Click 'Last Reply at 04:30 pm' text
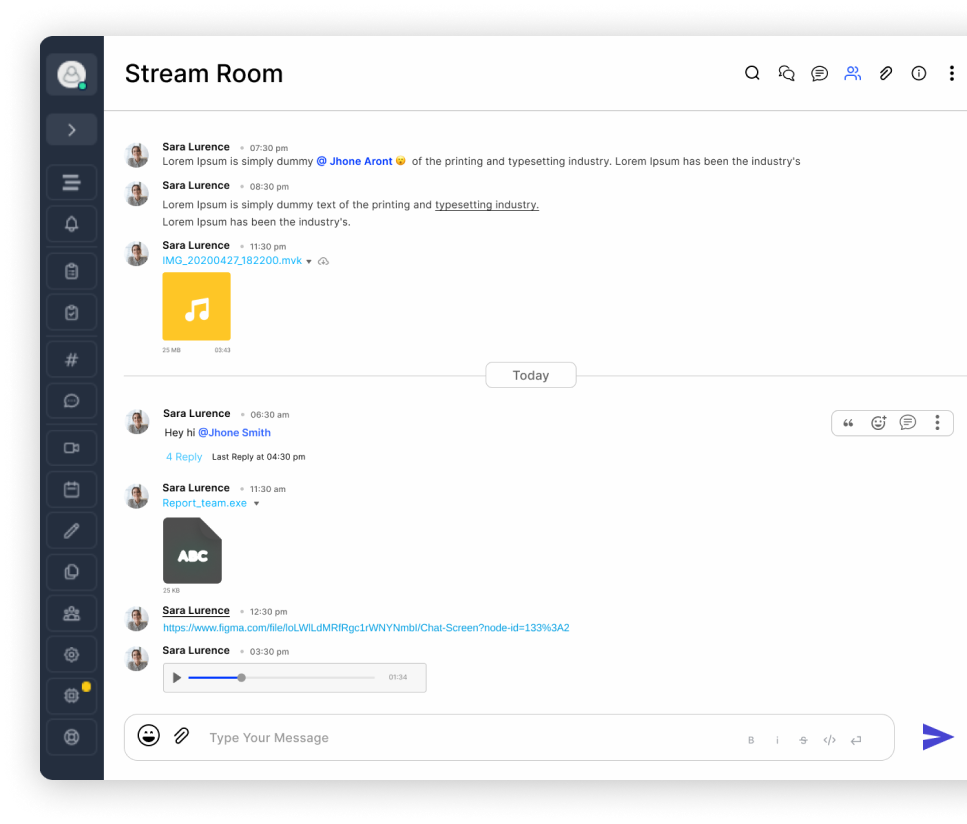The height and width of the screenshot is (824, 967). [x=258, y=457]
